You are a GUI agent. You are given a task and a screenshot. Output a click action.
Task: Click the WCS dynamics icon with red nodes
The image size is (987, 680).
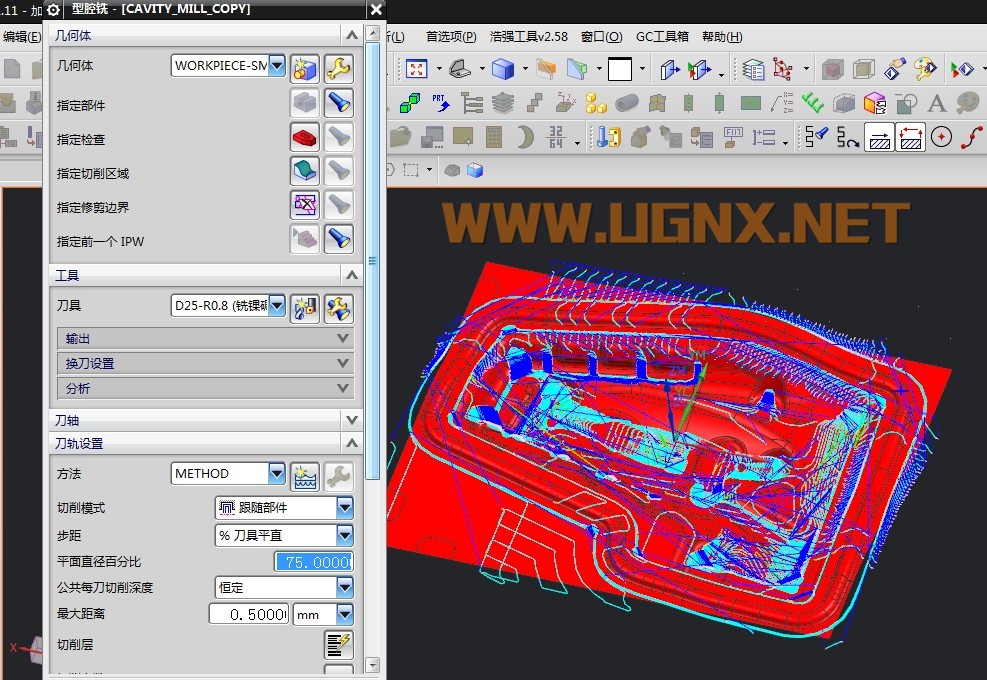tap(782, 69)
